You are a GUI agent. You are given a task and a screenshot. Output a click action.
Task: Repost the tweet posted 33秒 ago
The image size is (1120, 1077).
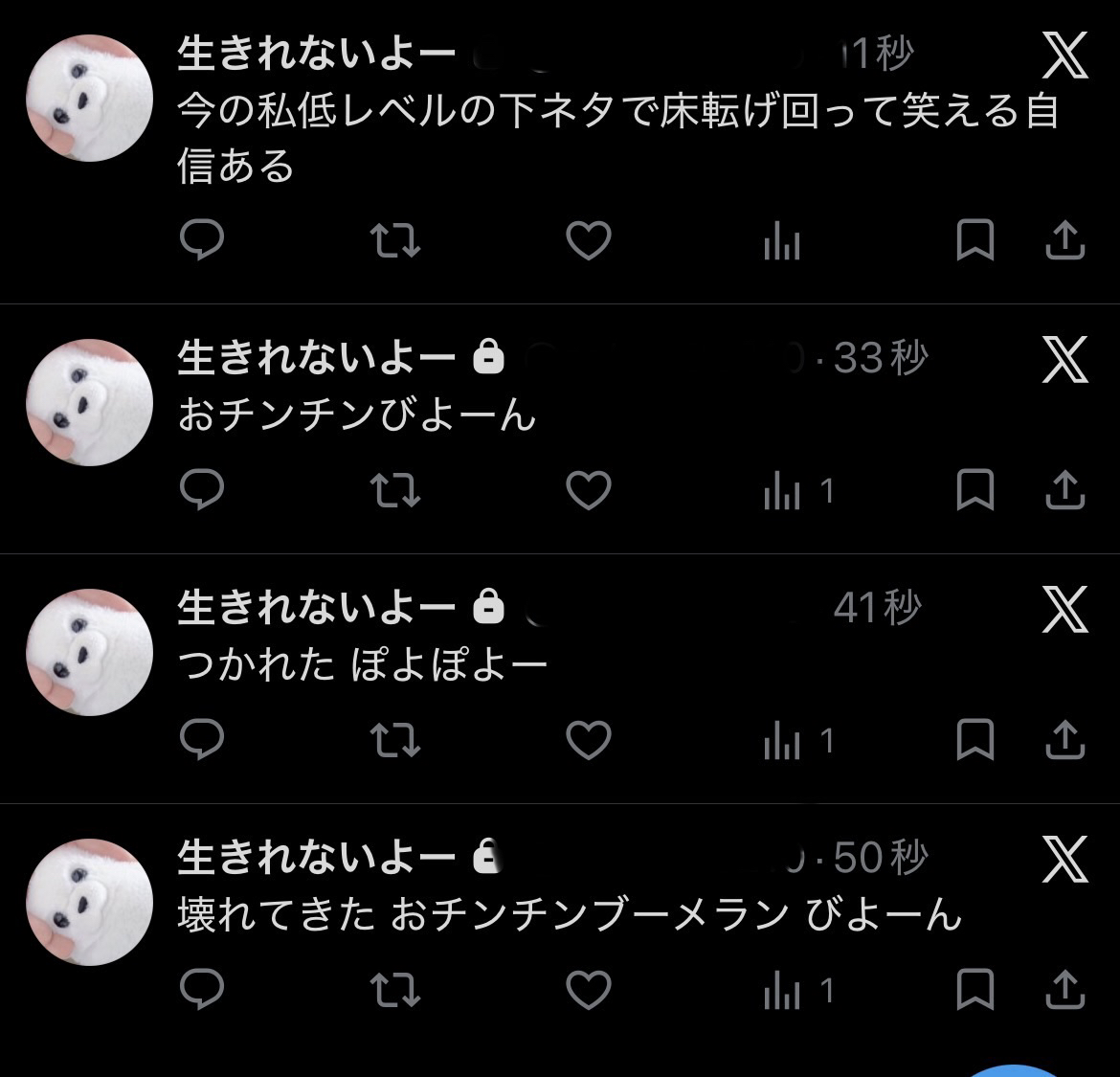click(x=395, y=490)
